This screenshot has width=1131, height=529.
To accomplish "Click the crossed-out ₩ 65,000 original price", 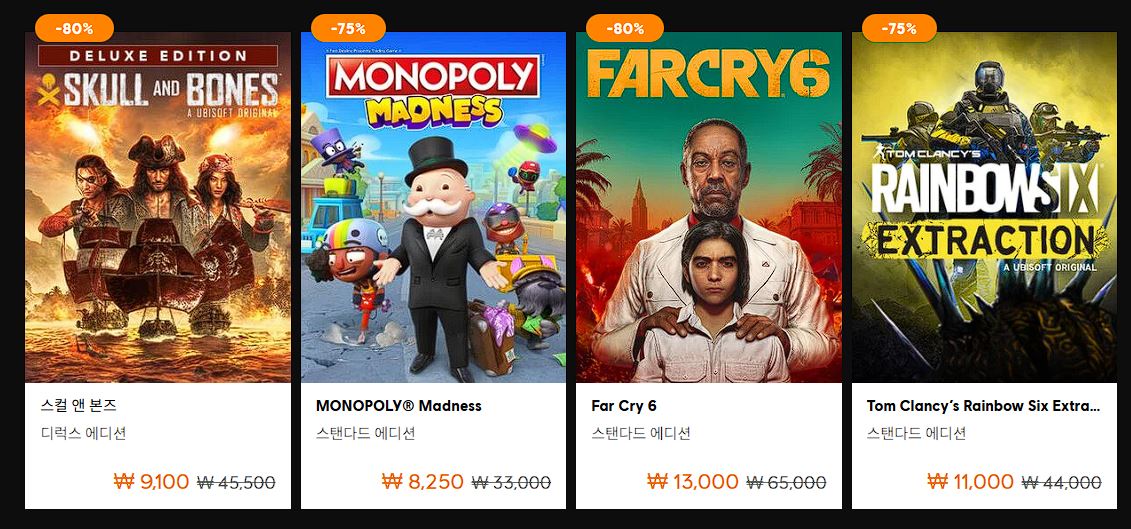I will pos(786,482).
